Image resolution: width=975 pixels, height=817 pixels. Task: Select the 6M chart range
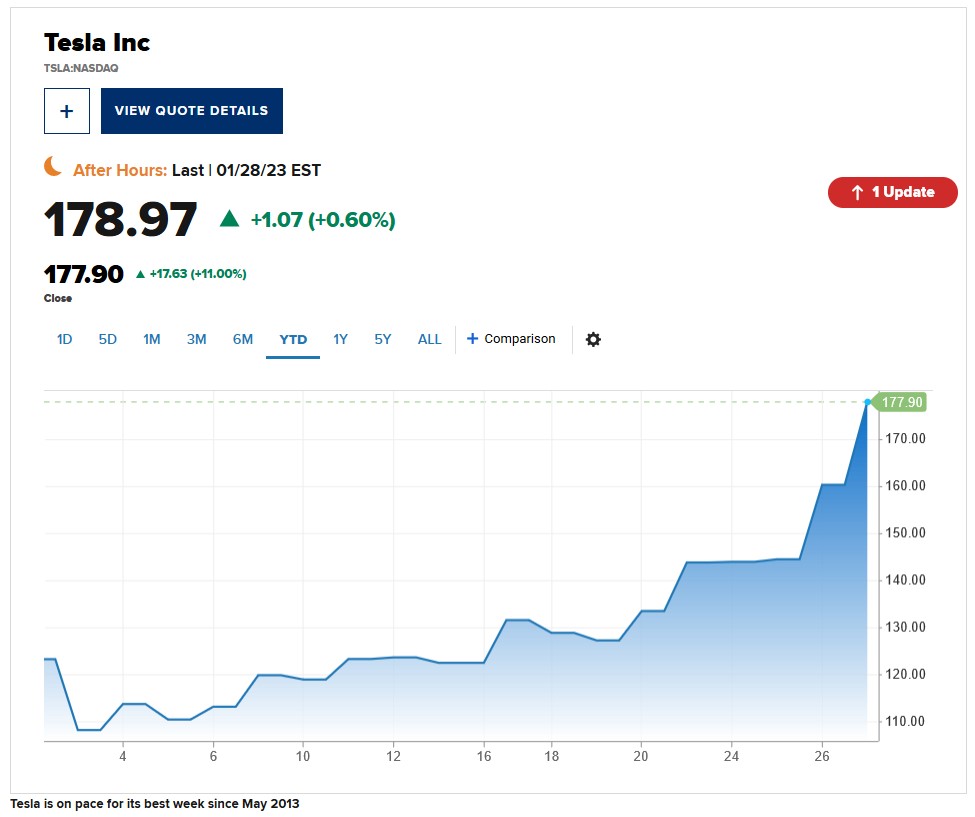(243, 339)
